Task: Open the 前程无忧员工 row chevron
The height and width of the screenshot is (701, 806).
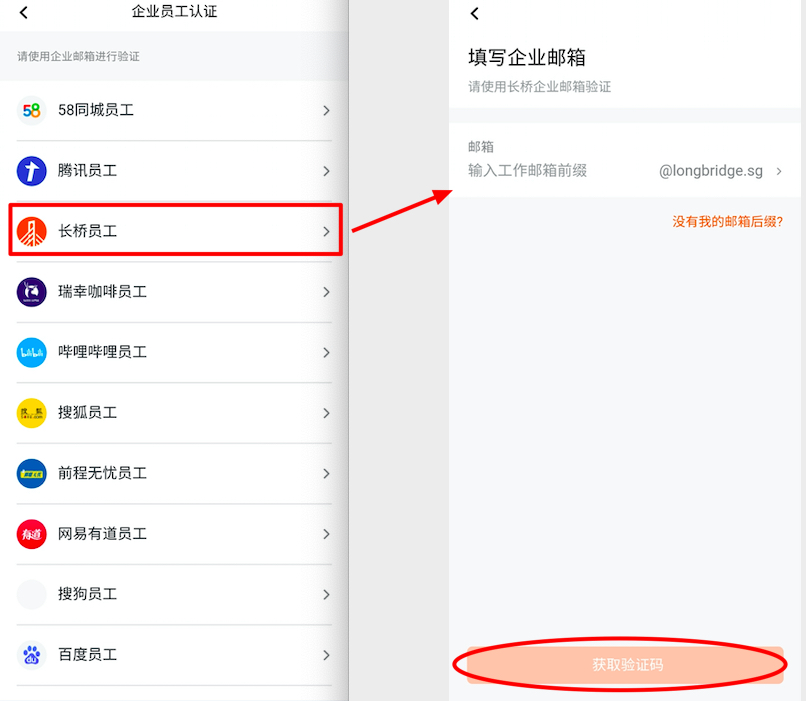Action: (326, 473)
